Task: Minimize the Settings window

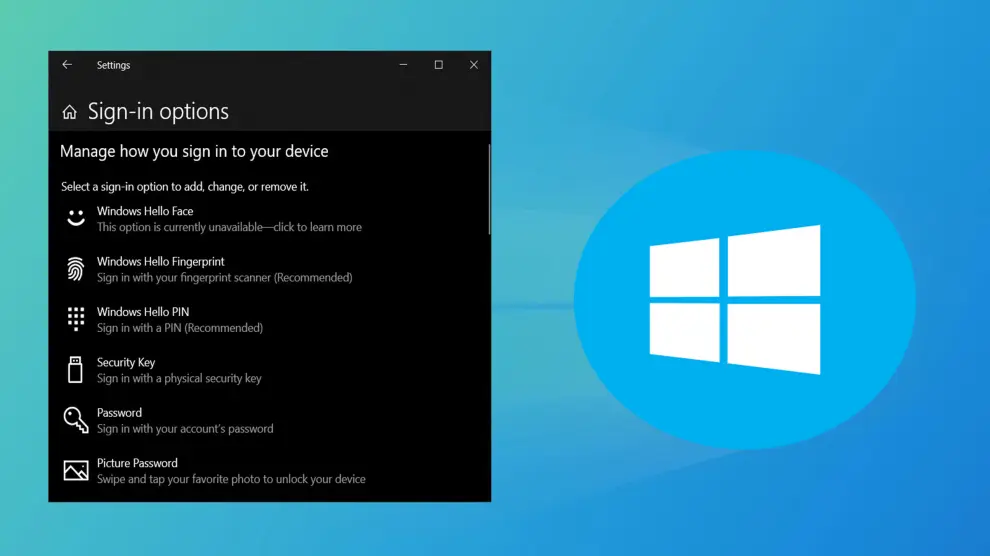Action: click(403, 65)
